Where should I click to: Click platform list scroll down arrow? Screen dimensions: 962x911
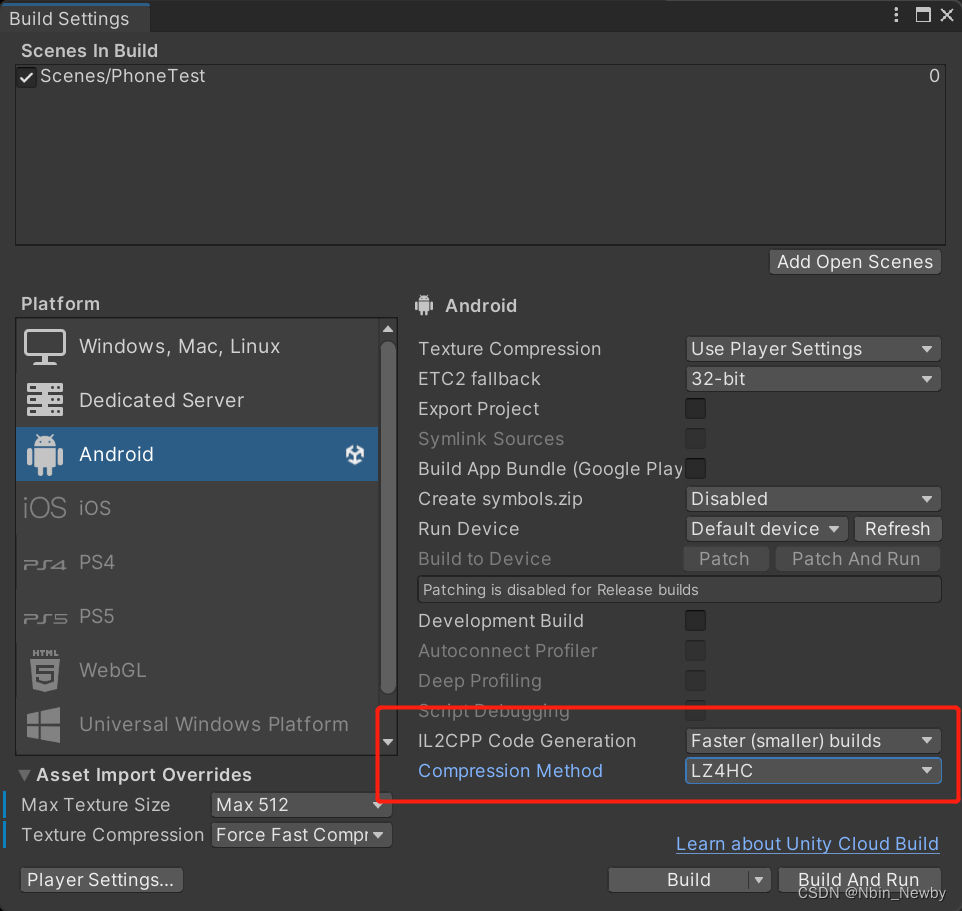[388, 742]
